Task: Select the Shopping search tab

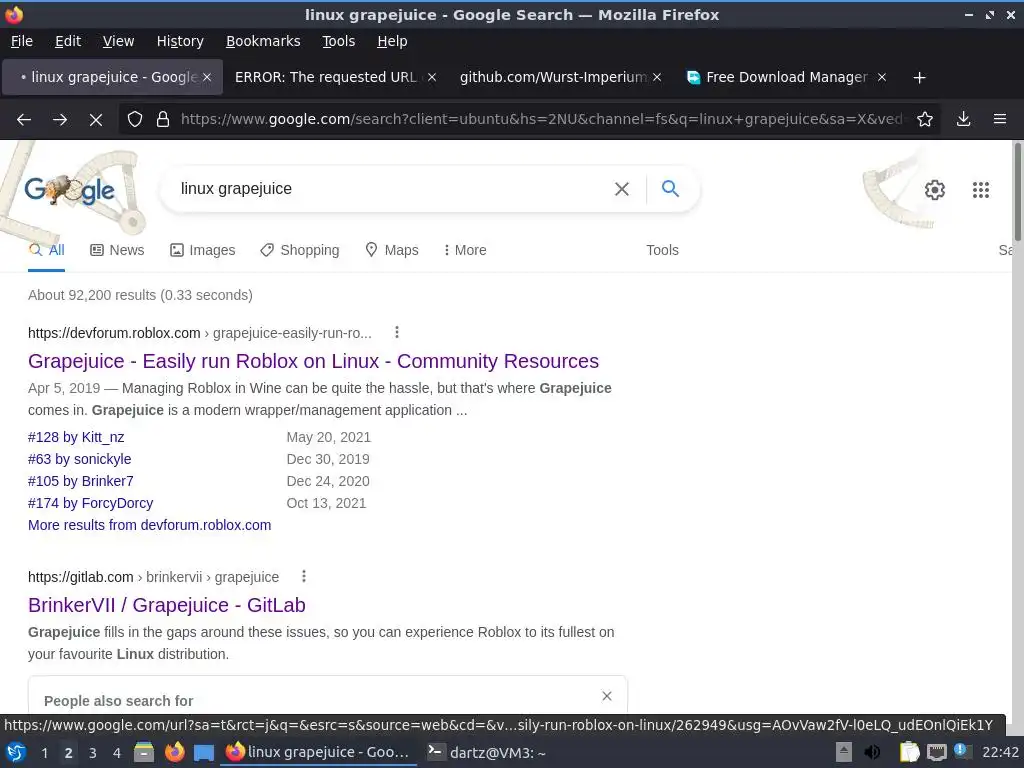Action: coord(300,250)
